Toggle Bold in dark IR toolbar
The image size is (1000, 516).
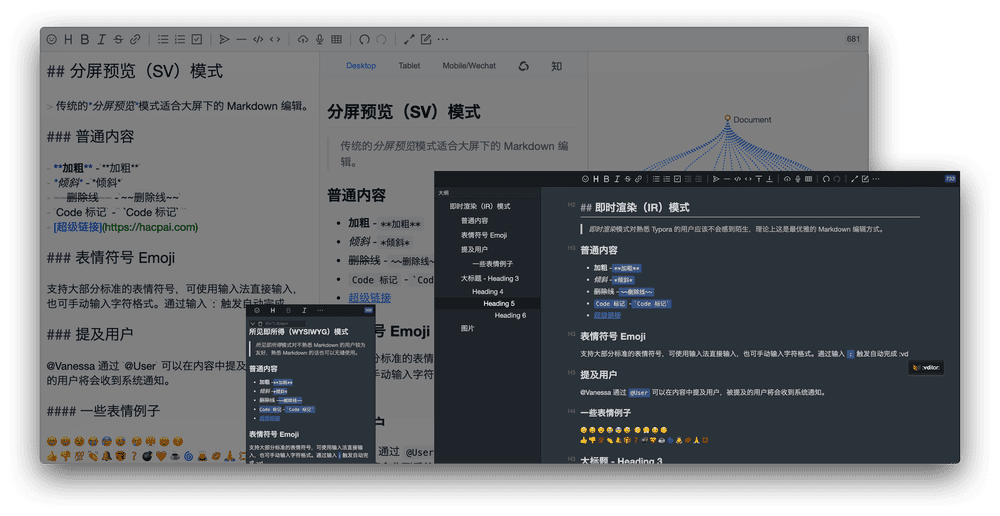[607, 179]
